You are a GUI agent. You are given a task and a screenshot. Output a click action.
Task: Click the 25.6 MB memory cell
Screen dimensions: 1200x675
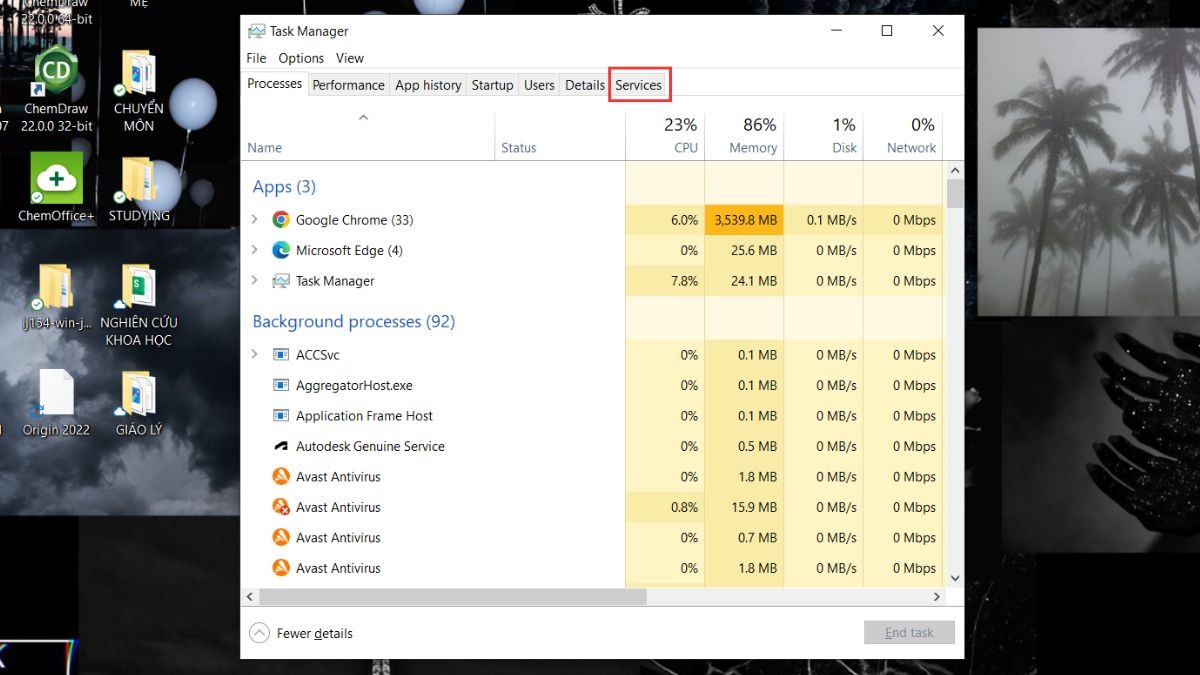pyautogui.click(x=744, y=250)
